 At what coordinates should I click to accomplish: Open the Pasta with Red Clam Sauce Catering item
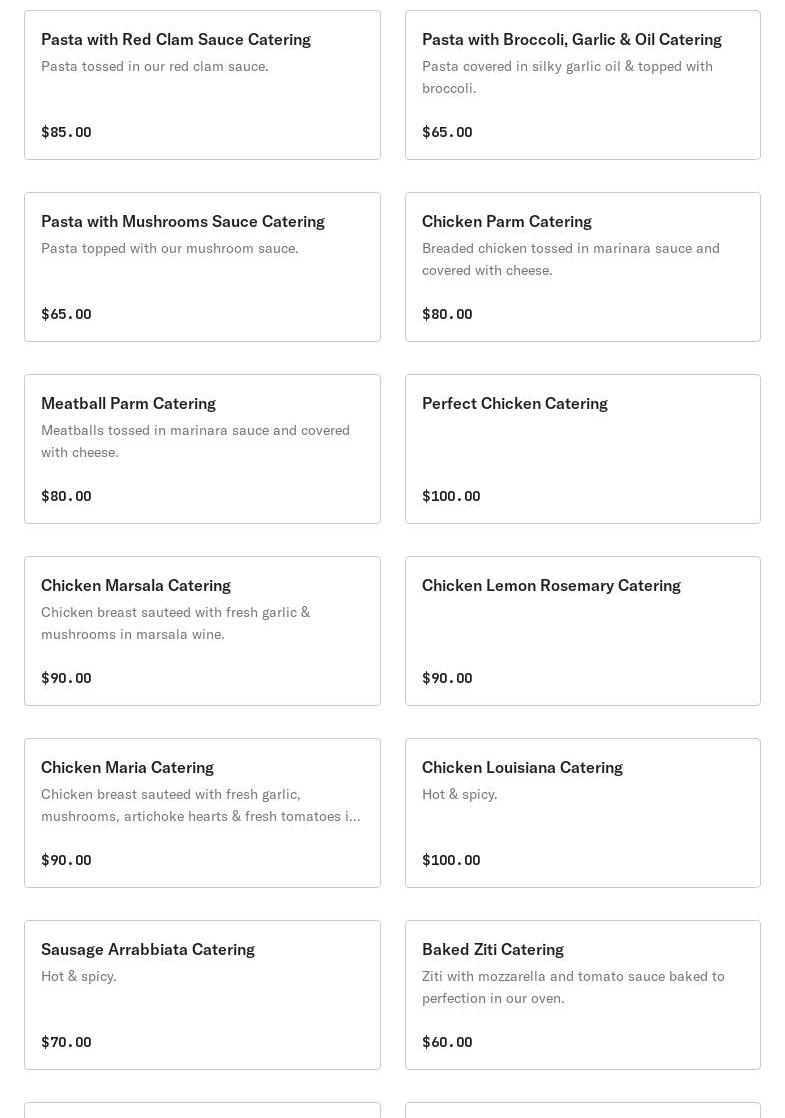(202, 85)
